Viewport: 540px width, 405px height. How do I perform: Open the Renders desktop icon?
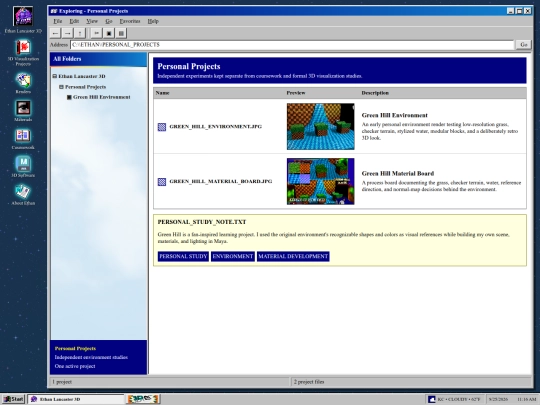(23, 83)
